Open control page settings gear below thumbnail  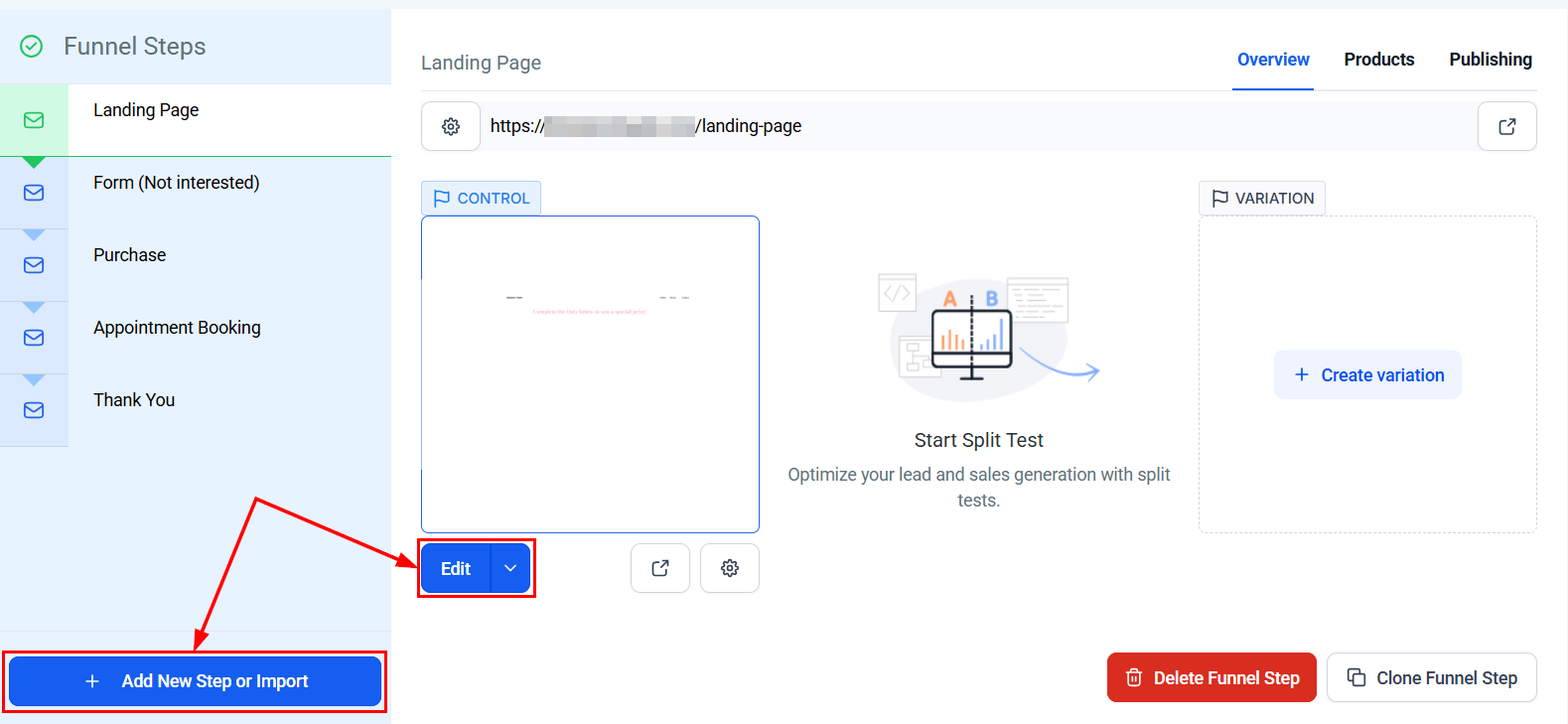729,568
